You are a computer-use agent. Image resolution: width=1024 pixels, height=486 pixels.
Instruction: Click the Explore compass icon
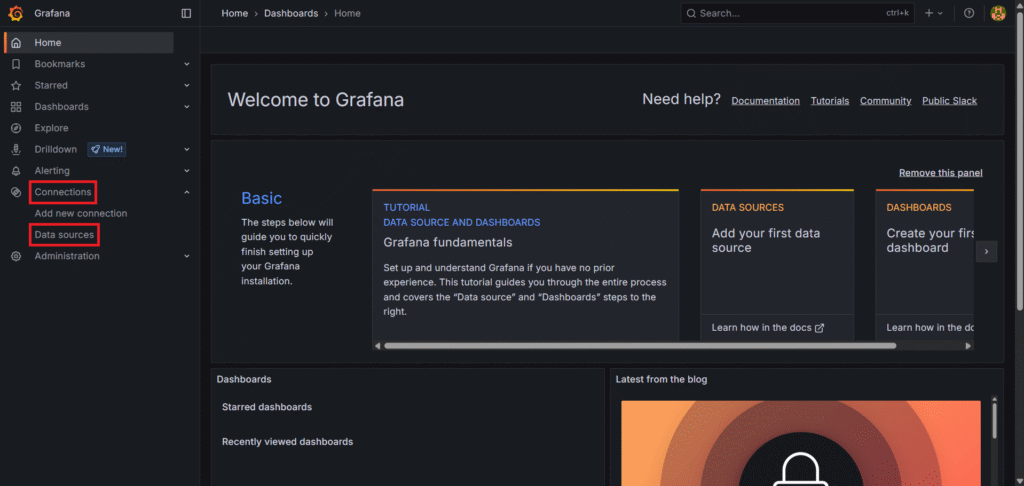pyautogui.click(x=16, y=128)
